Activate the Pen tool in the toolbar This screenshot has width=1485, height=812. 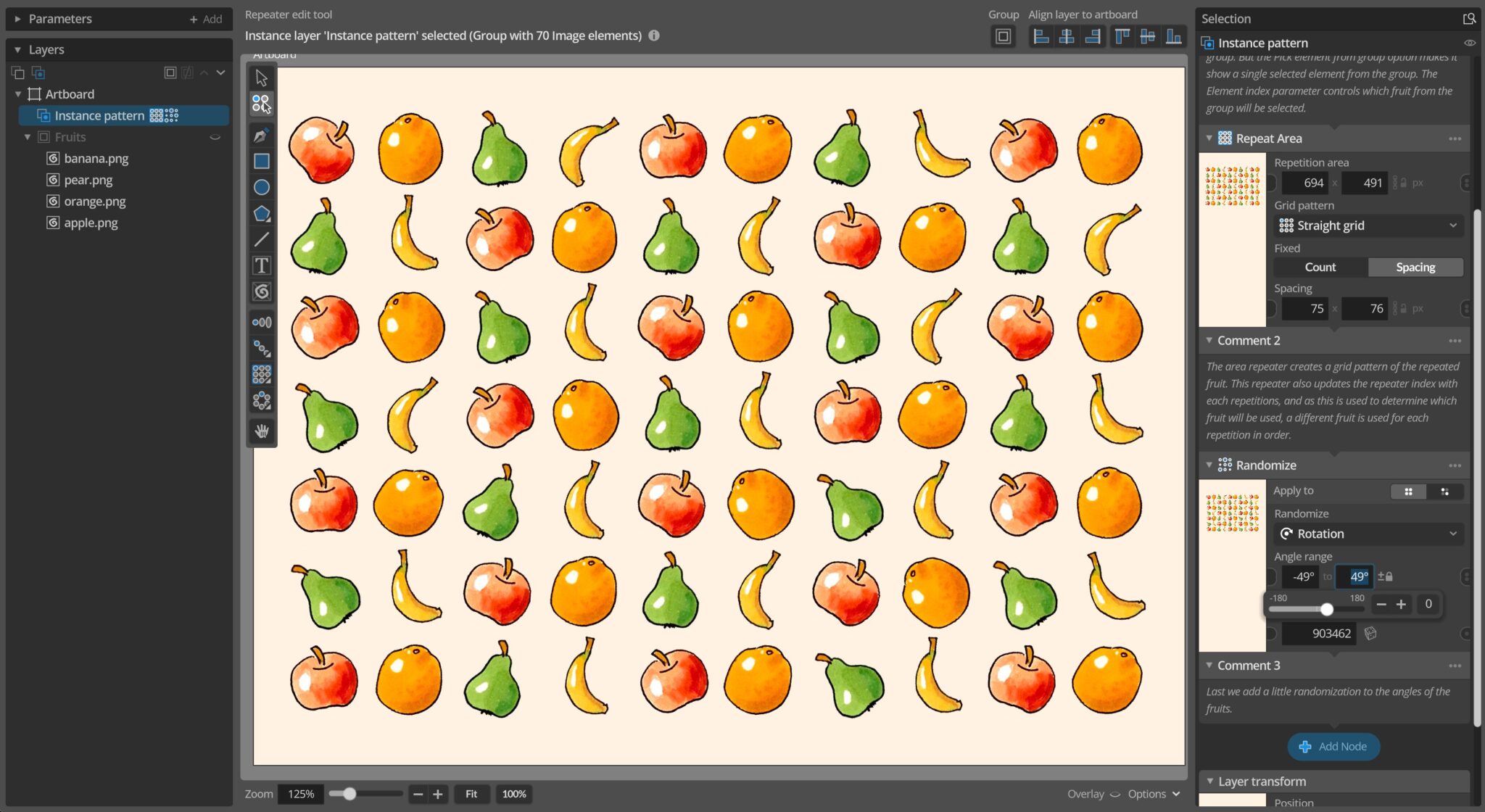coord(261,135)
